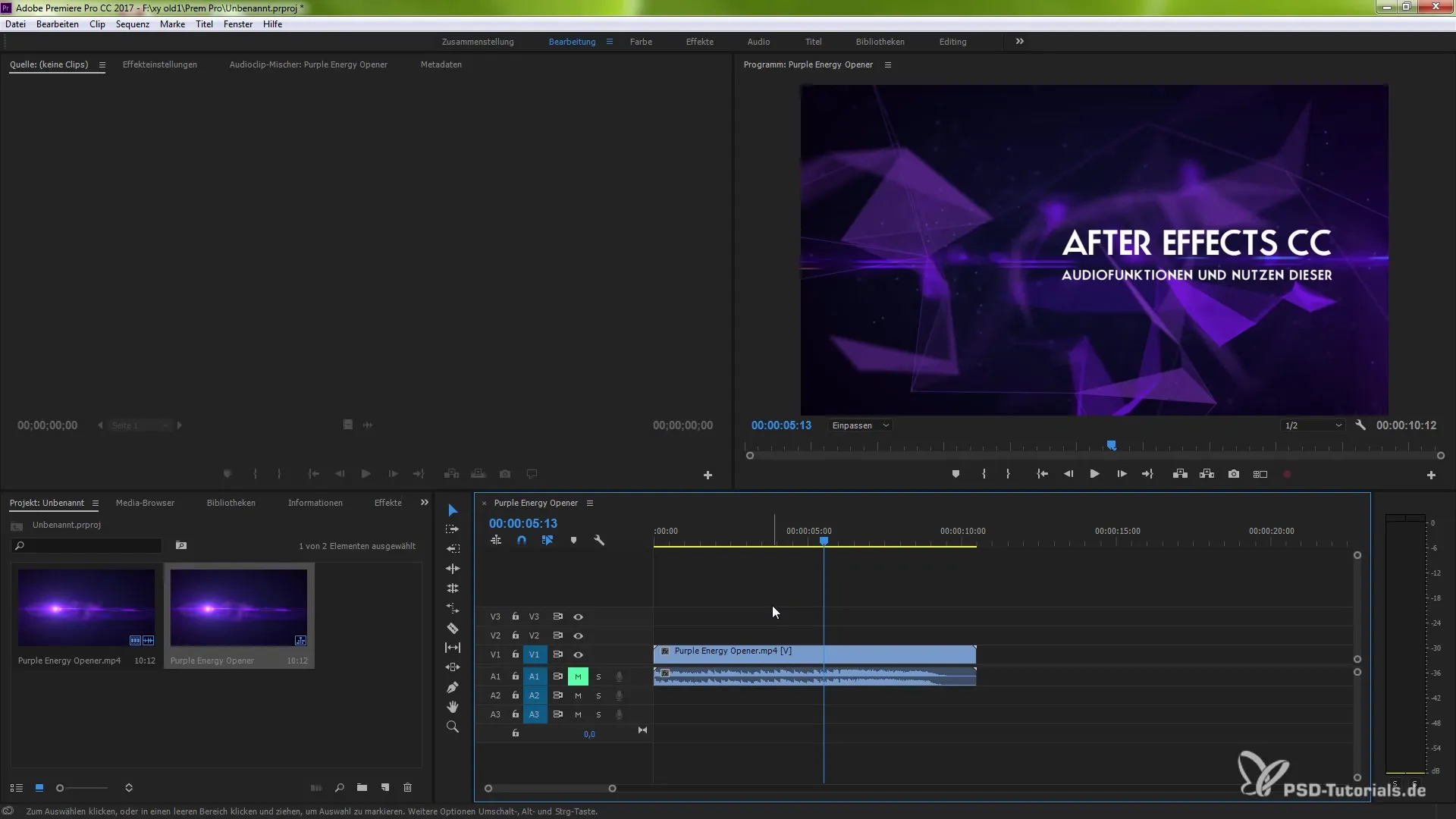This screenshot has height=819, width=1456.
Task: Select the Selection arrow tool
Action: point(453,510)
